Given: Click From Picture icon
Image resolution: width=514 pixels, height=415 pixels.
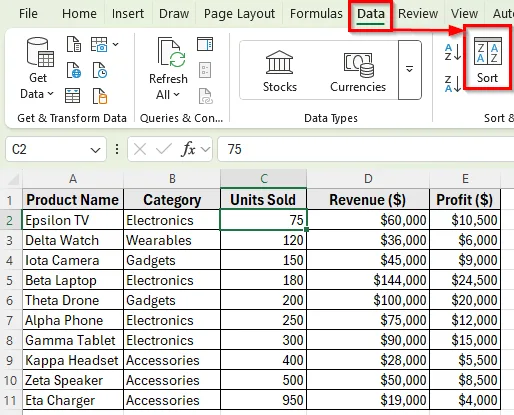Looking at the screenshot, I should pos(99,44).
